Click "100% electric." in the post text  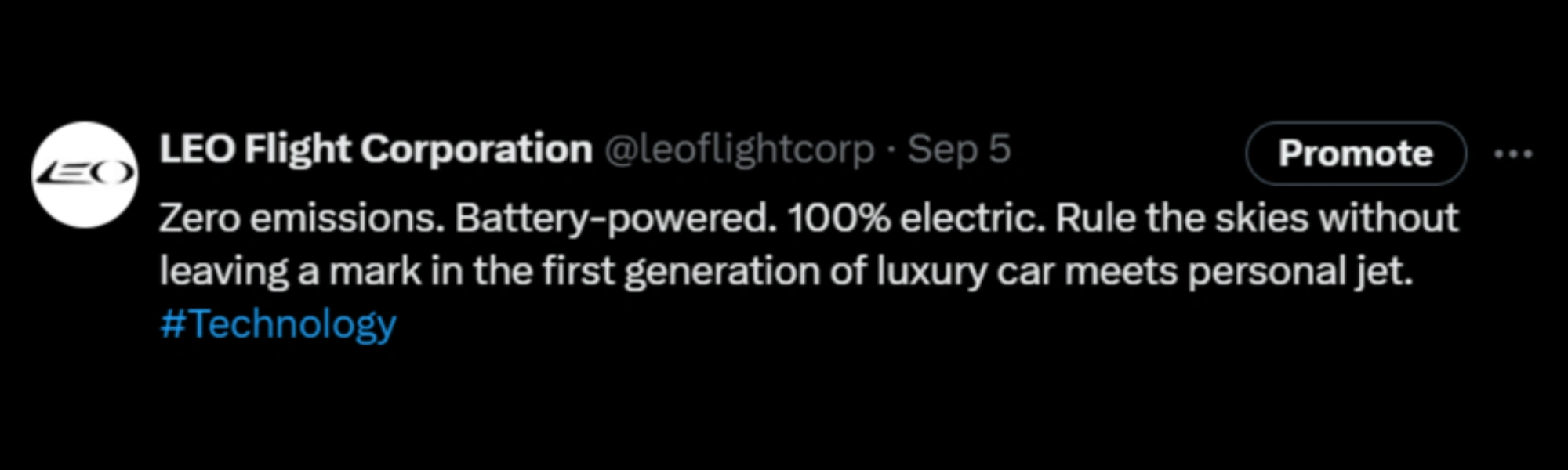point(916,218)
